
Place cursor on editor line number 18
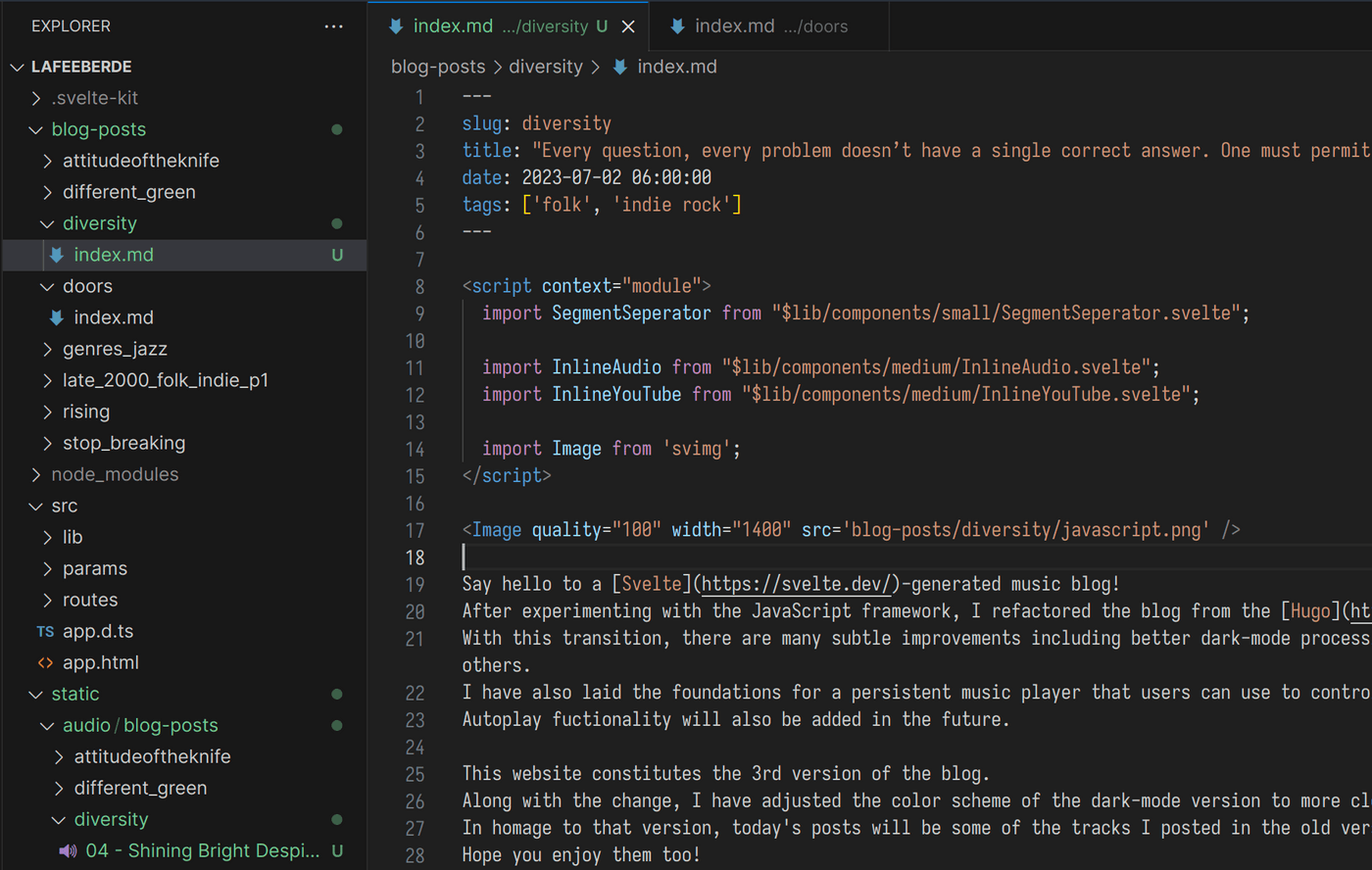pos(416,557)
